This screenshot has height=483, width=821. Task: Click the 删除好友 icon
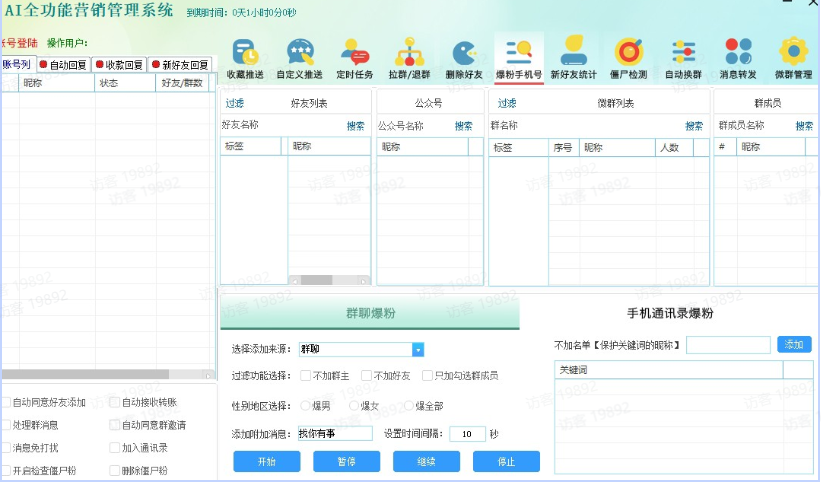pos(464,58)
